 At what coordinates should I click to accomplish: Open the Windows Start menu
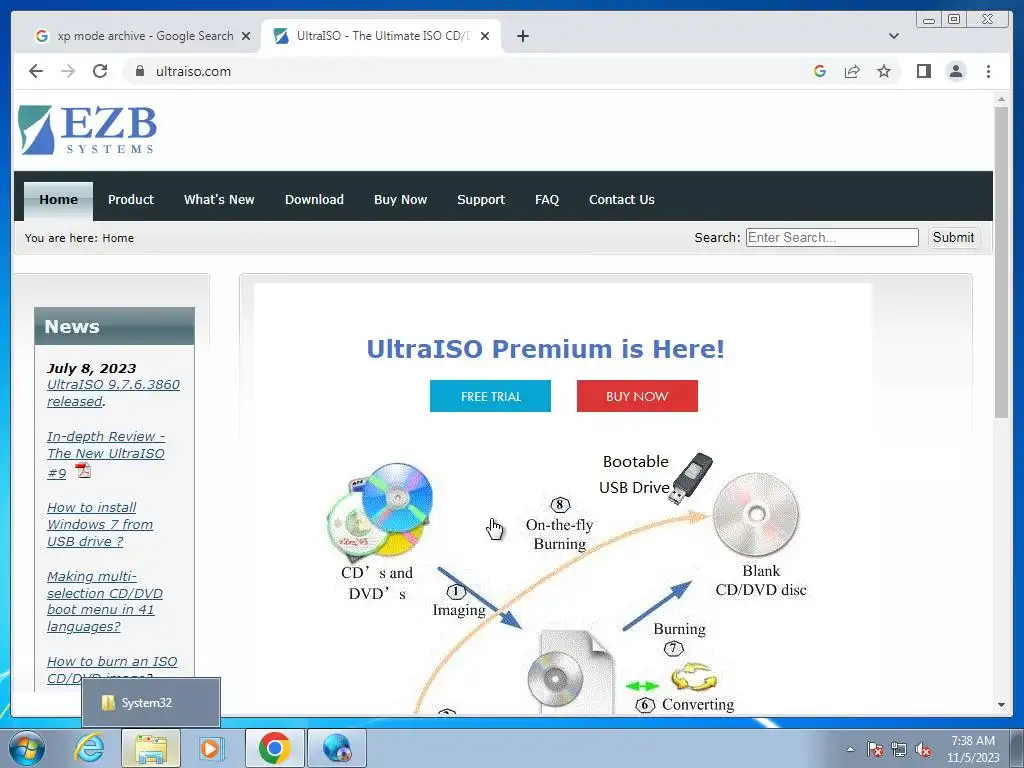26,748
